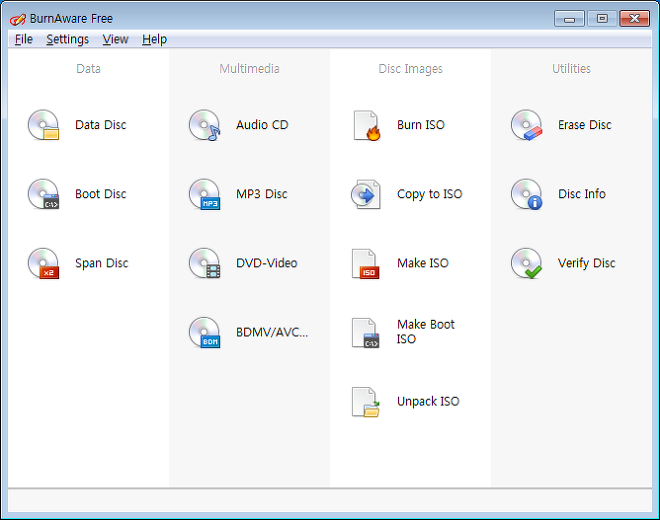Image resolution: width=660 pixels, height=520 pixels.
Task: Click the DVD-Video film icon
Action: click(x=205, y=263)
